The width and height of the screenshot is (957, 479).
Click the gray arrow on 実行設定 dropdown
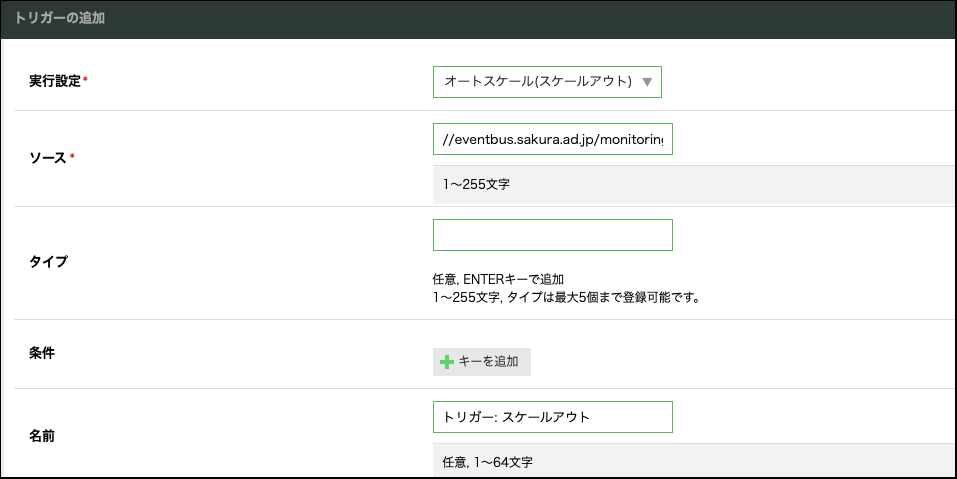[647, 83]
